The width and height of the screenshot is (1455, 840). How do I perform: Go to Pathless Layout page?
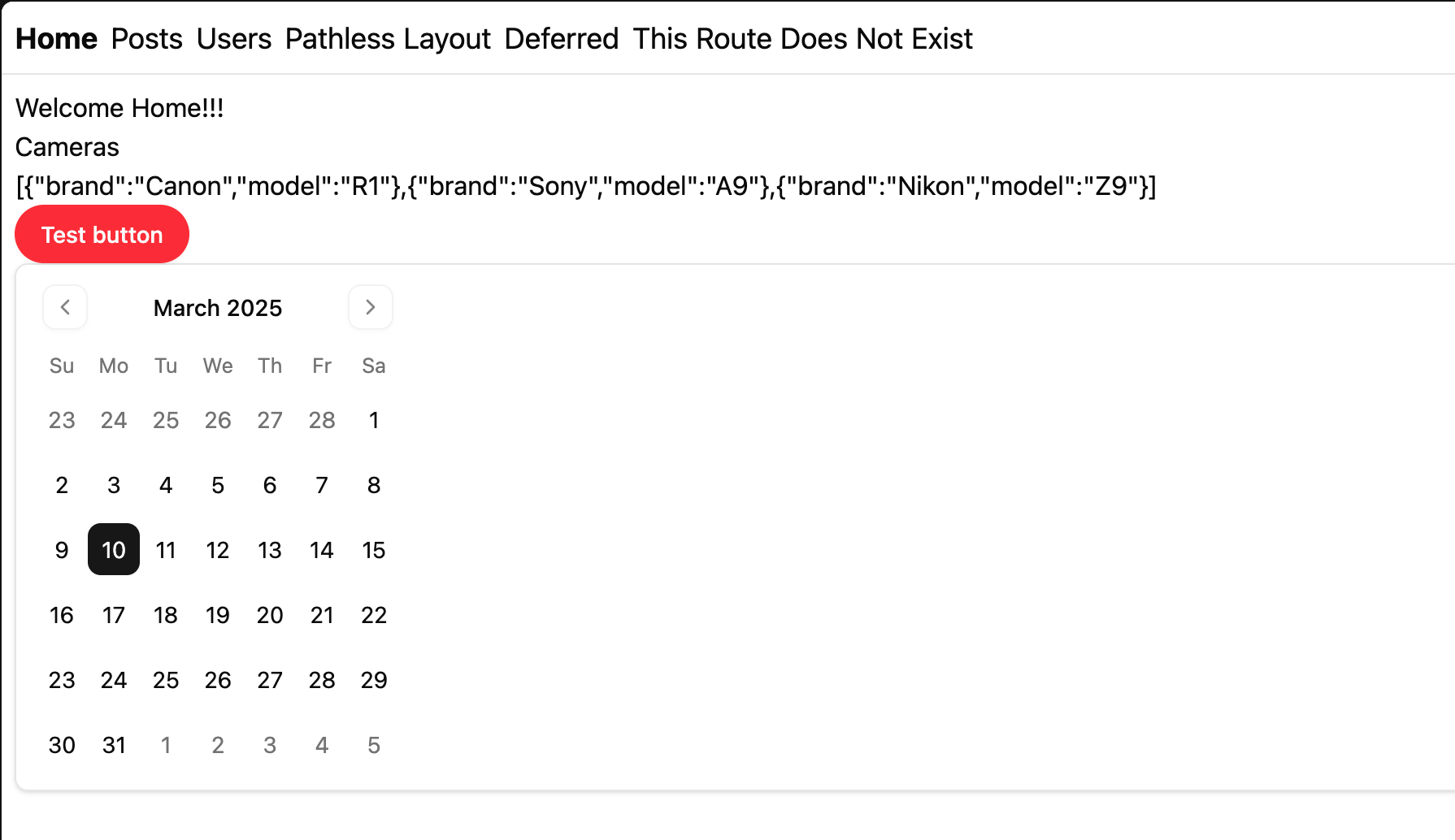click(388, 38)
